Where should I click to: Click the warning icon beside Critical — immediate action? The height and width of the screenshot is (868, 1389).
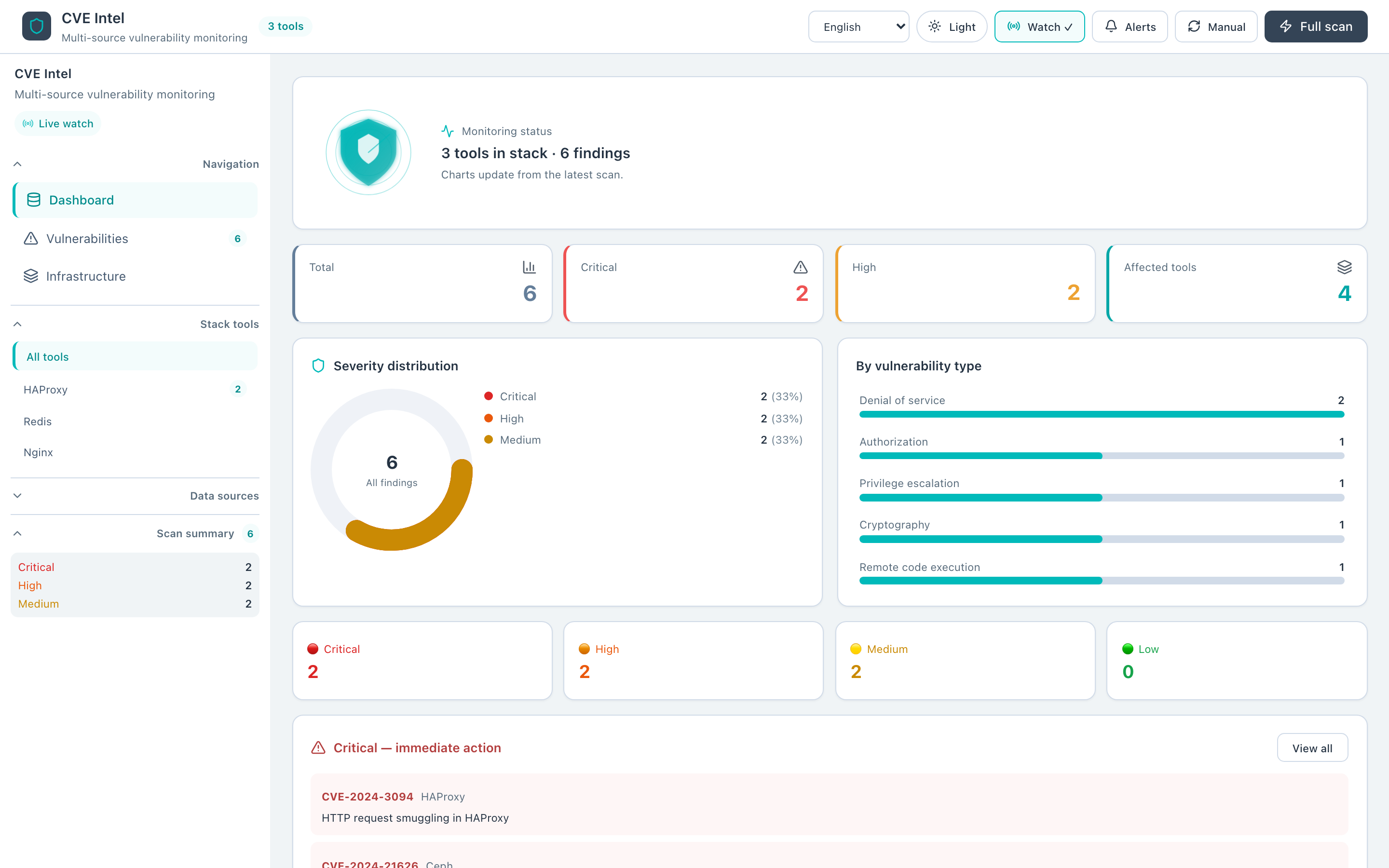click(x=318, y=747)
